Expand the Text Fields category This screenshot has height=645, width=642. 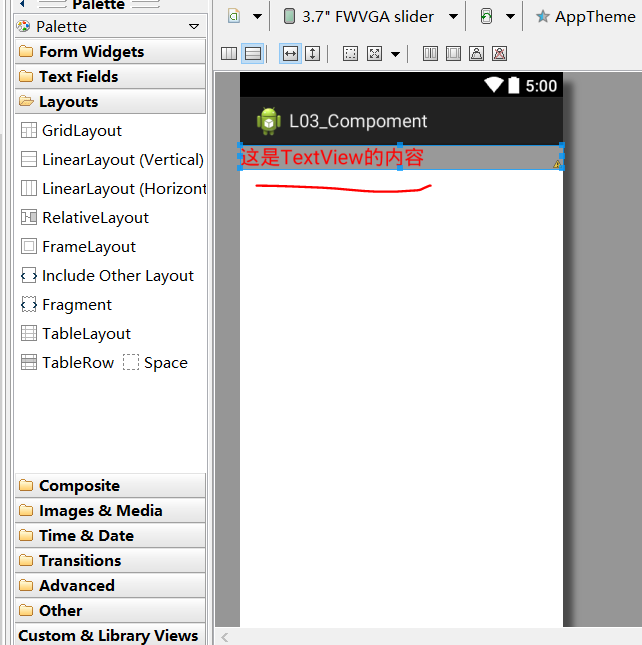click(110, 77)
